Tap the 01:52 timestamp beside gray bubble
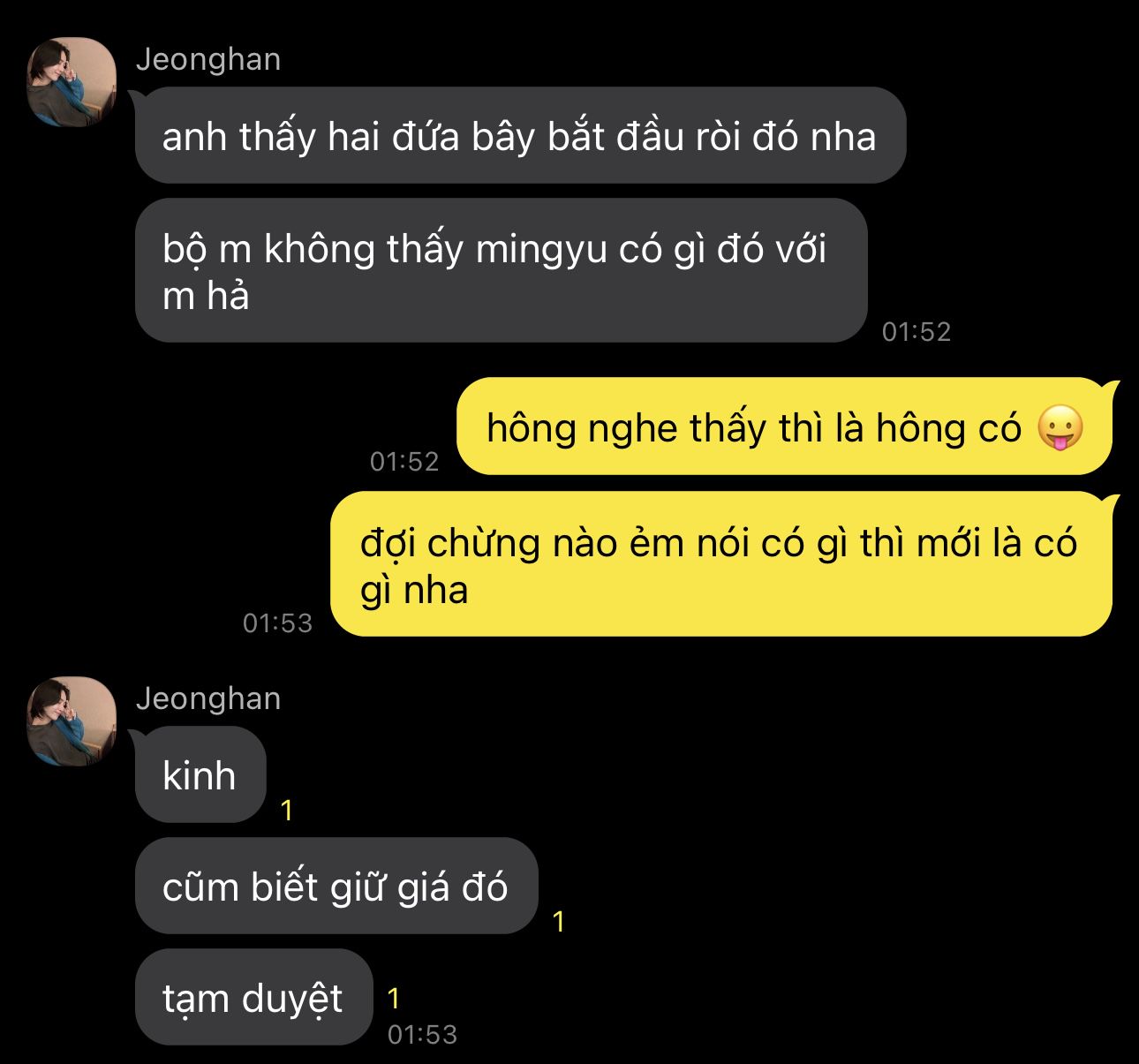1139x1064 pixels. click(x=916, y=331)
